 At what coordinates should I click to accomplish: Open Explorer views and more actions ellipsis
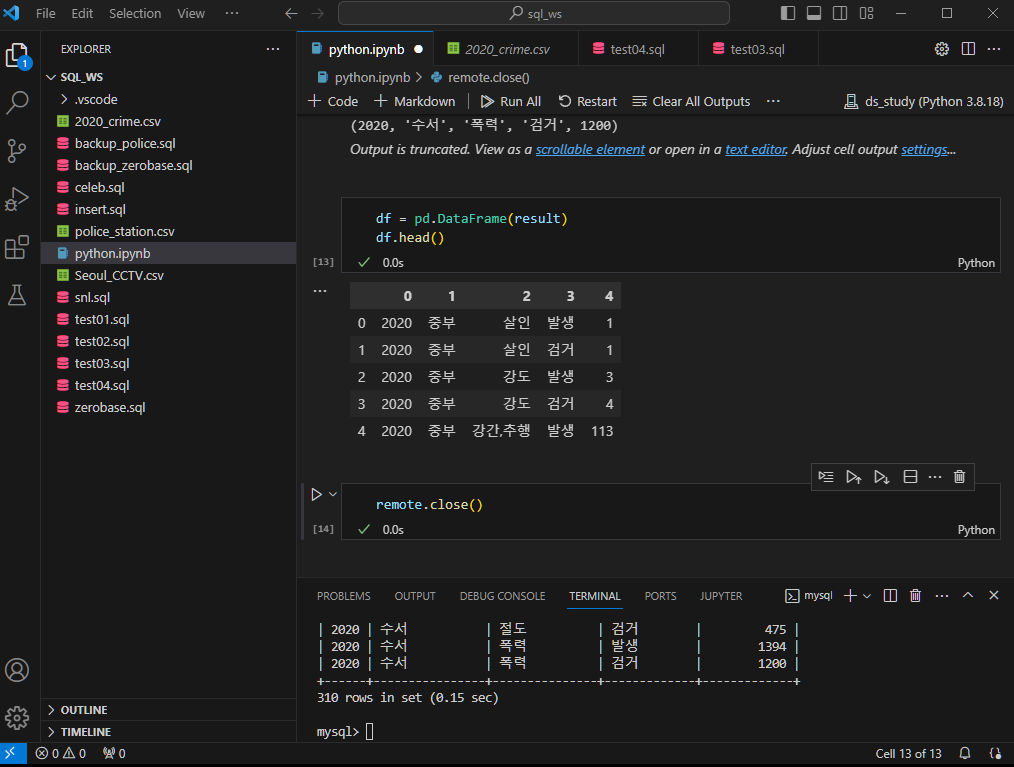point(273,49)
